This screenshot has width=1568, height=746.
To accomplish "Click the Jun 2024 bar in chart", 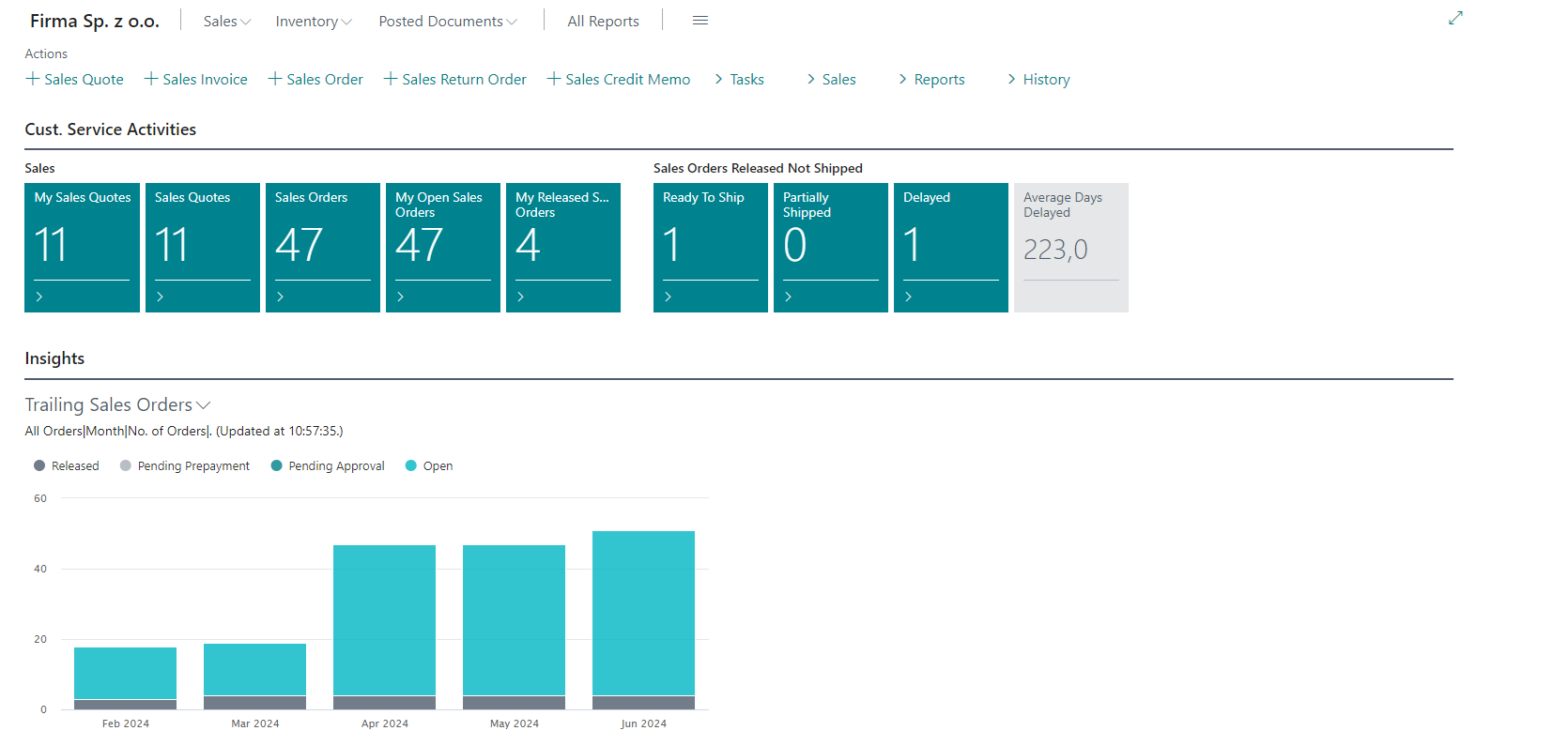I will (643, 614).
